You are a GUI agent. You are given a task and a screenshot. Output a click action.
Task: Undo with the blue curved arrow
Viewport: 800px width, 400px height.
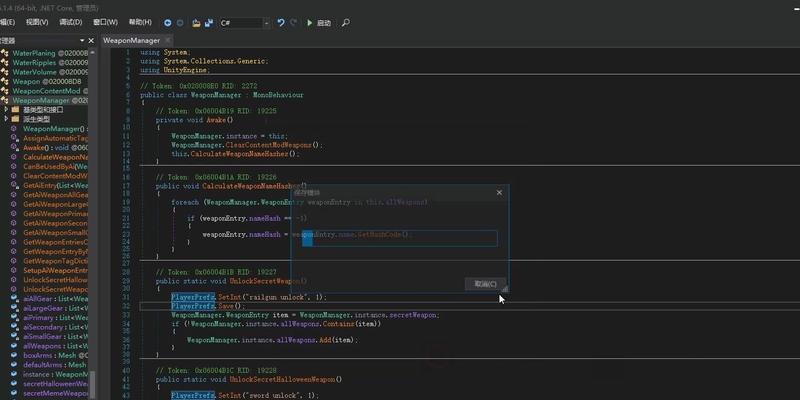pyautogui.click(x=281, y=23)
